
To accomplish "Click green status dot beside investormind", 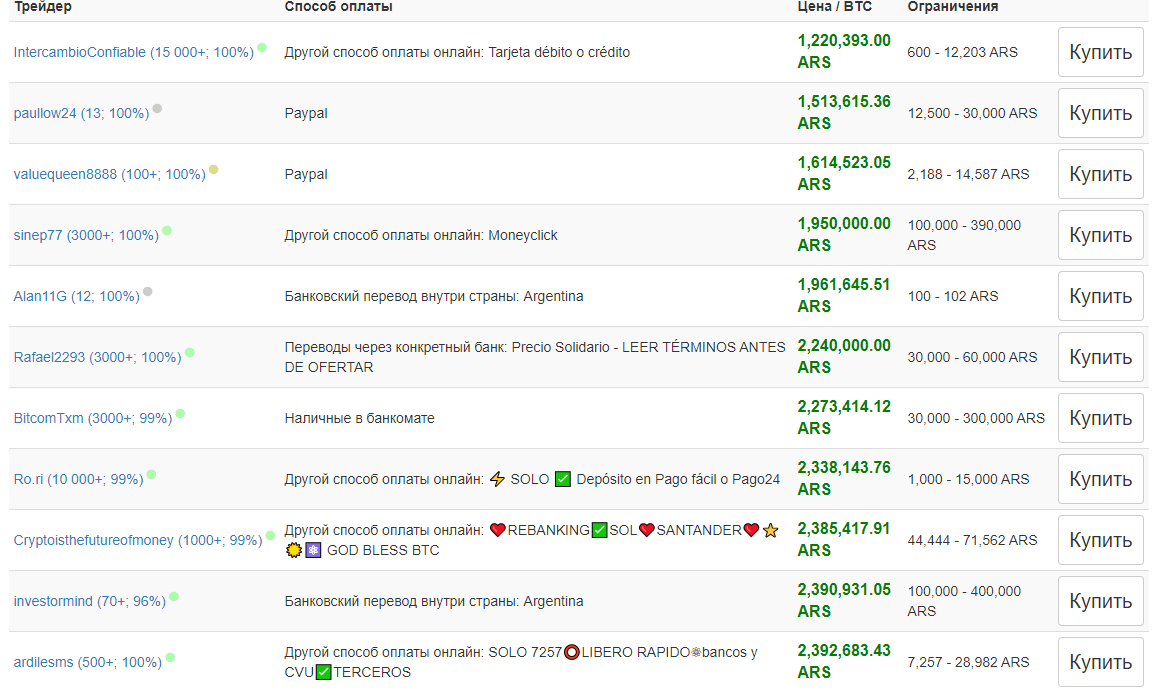I will 174,596.
